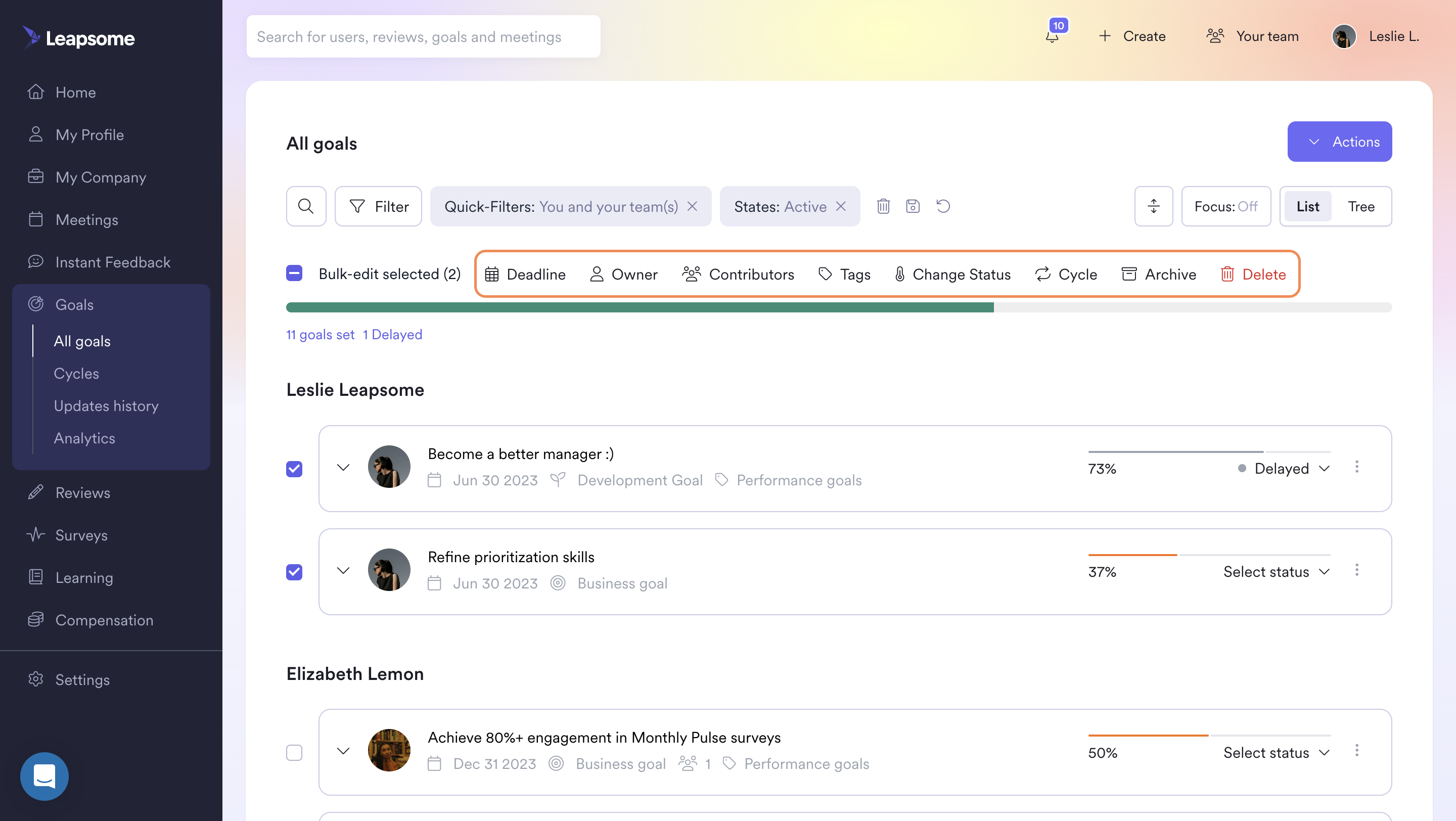Delete saved filter trash icon
Image resolution: width=1456 pixels, height=821 pixels.
pos(883,206)
